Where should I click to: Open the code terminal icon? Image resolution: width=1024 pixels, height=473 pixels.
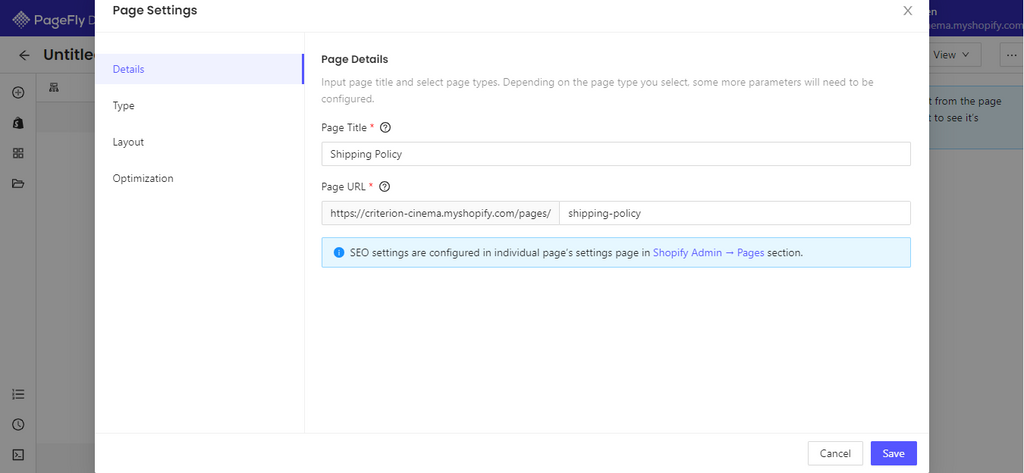pos(18,454)
